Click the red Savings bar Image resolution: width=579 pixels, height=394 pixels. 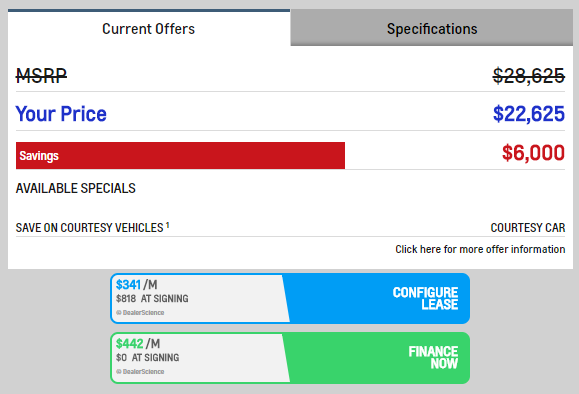(x=180, y=155)
